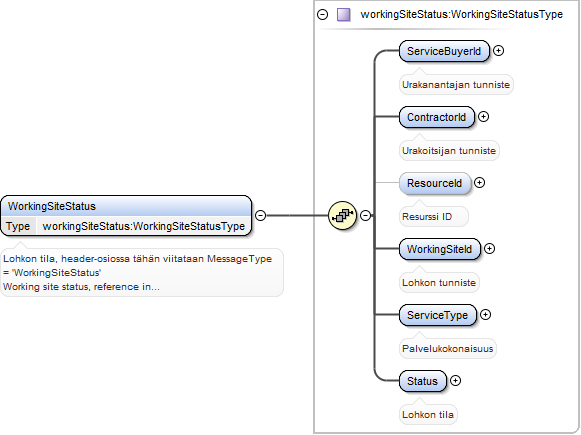
Task: Expand the ResourceId element
Action: coord(479,183)
